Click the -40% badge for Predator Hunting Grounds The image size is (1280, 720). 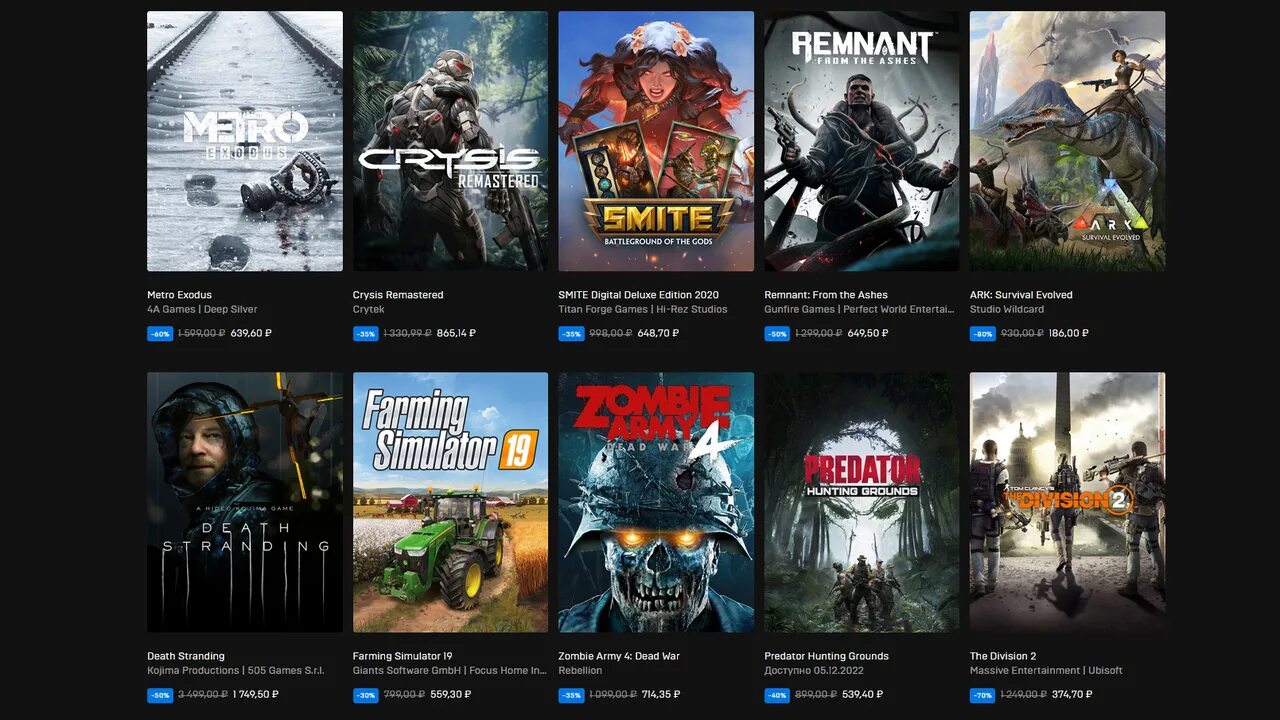(x=777, y=694)
